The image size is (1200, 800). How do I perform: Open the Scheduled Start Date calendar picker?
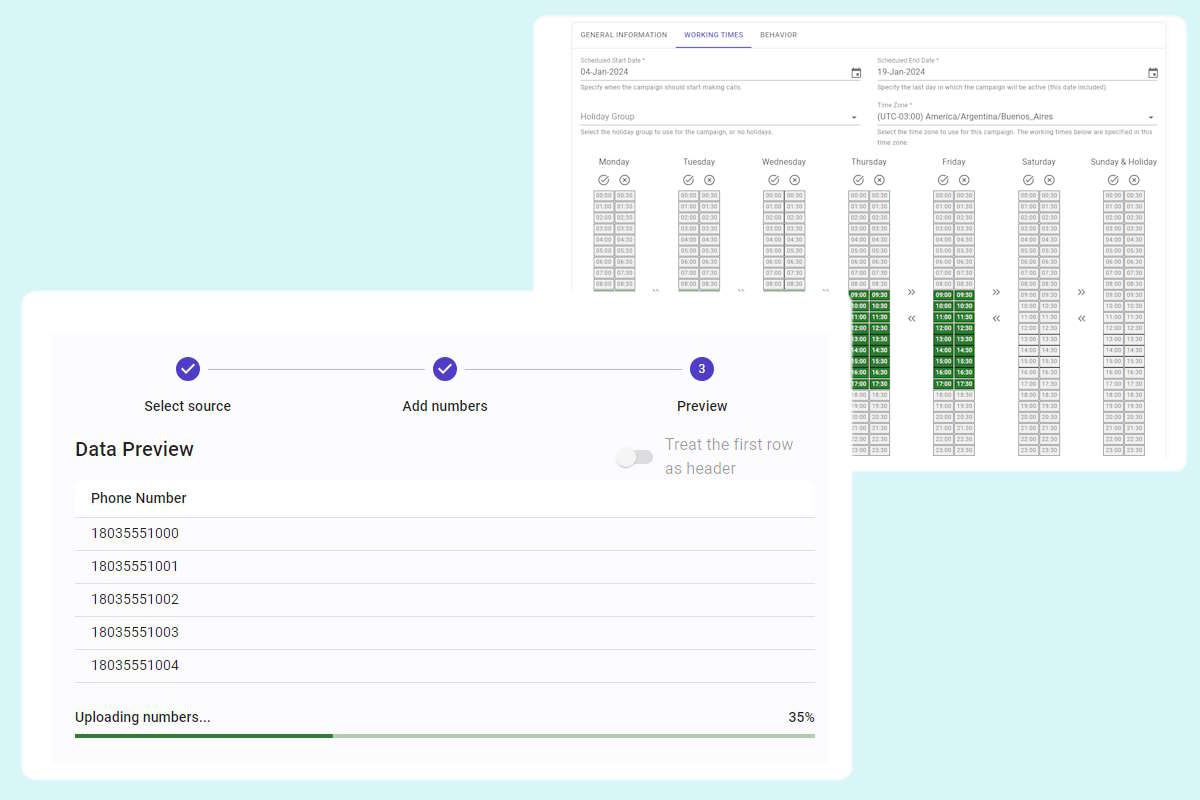coord(855,72)
